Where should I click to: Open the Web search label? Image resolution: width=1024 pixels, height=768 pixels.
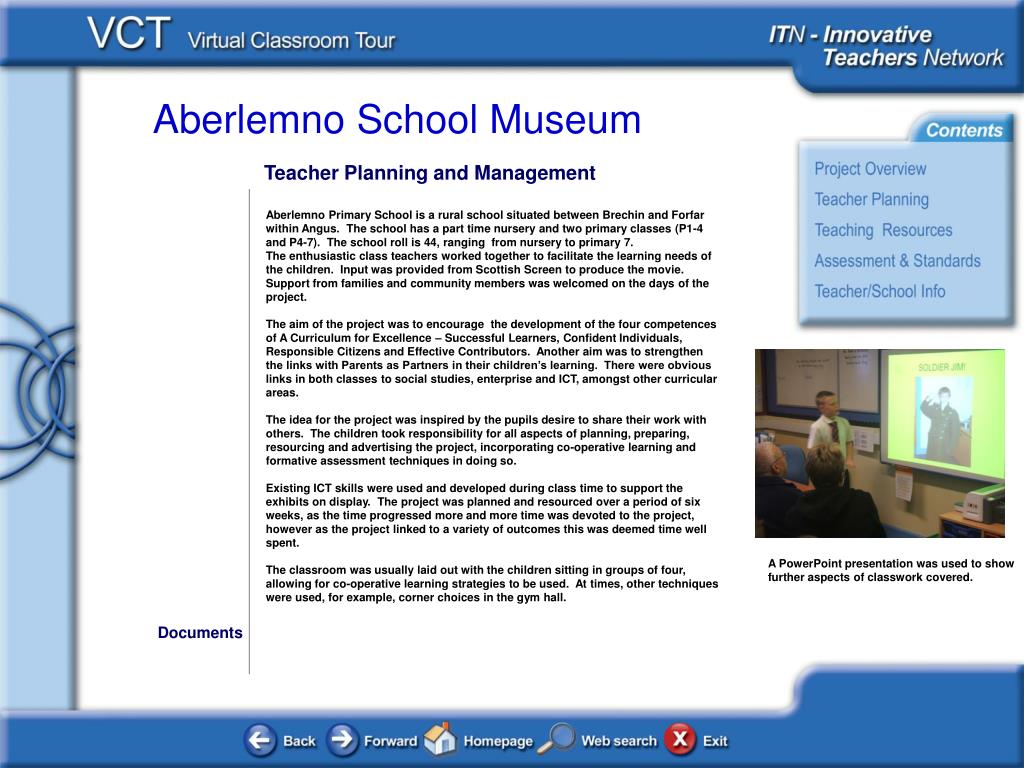[619, 741]
